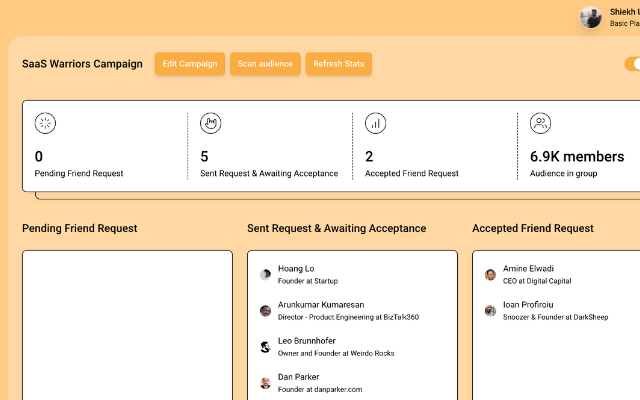Select the name Amine Elwadi
Screen dimensions: 640x400
(x=528, y=269)
